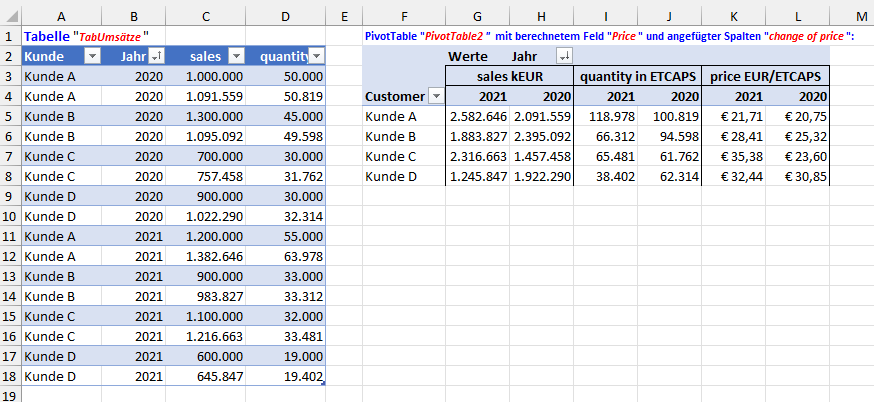The width and height of the screenshot is (874, 402).
Task: Click sales value 1.091.559
Action: pyautogui.click(x=206, y=96)
